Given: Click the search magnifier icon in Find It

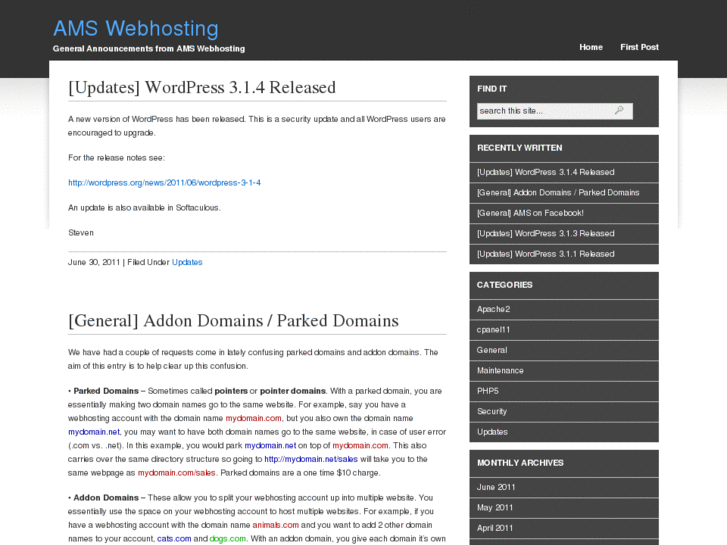Looking at the screenshot, I should 619,110.
